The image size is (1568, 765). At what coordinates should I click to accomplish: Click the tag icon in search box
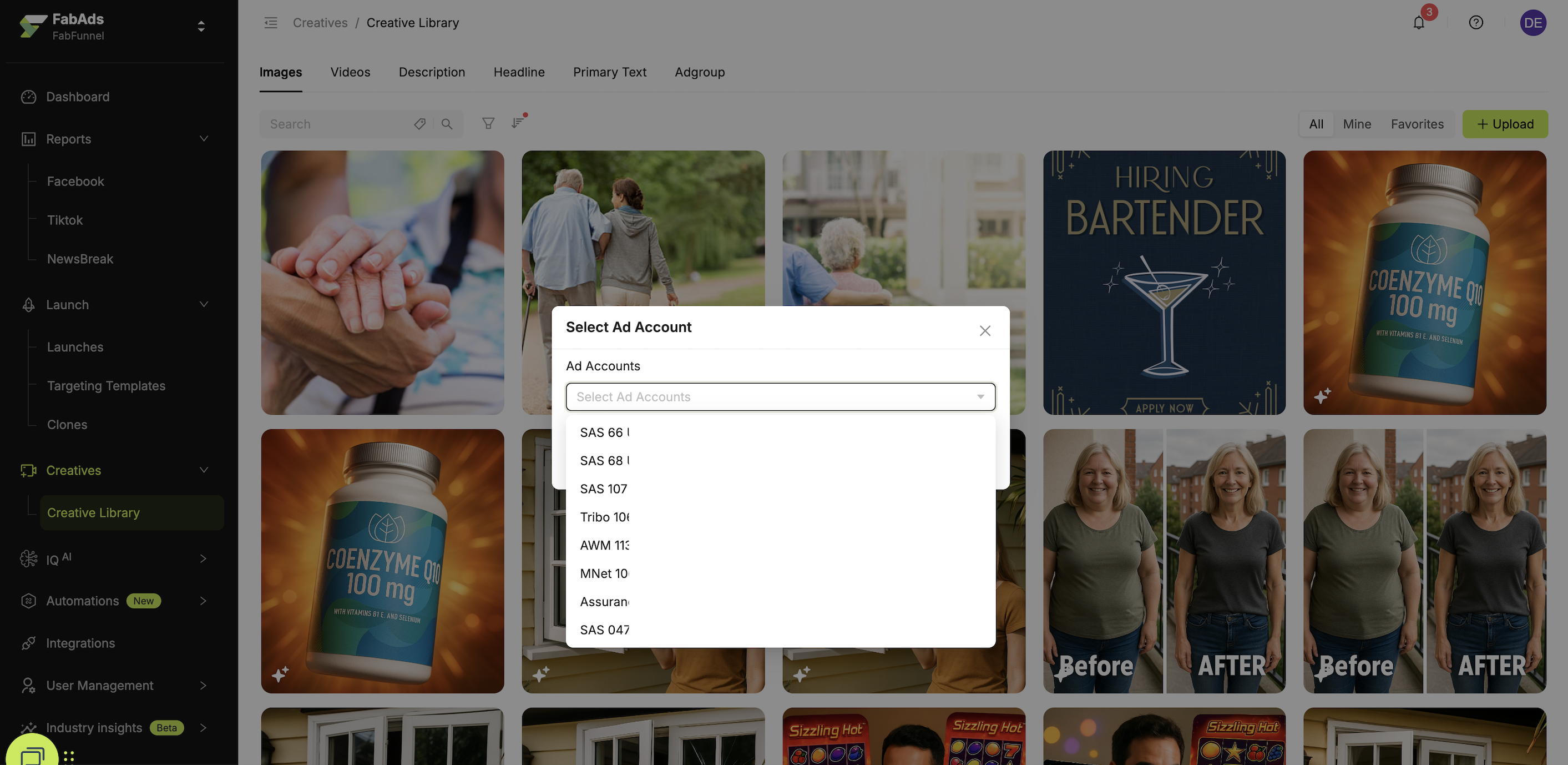pyautogui.click(x=419, y=124)
